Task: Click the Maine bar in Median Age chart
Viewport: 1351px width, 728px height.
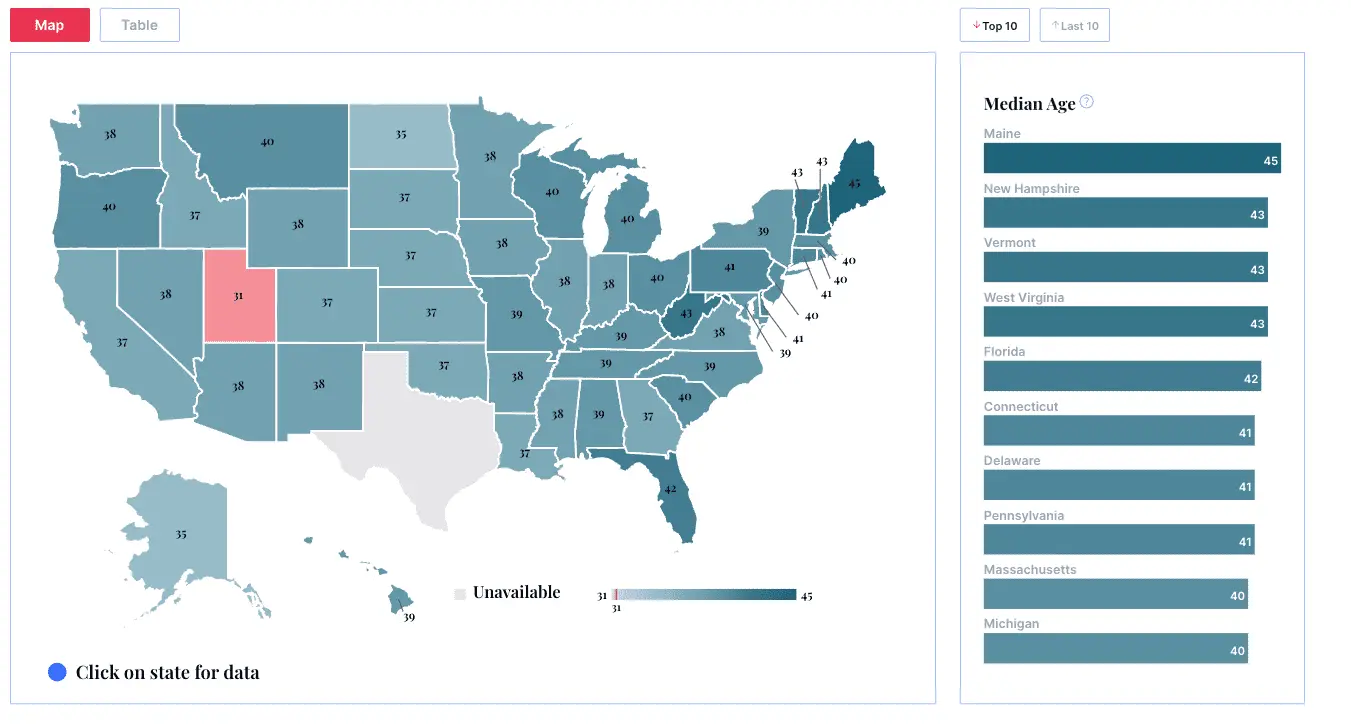Action: [1131, 158]
